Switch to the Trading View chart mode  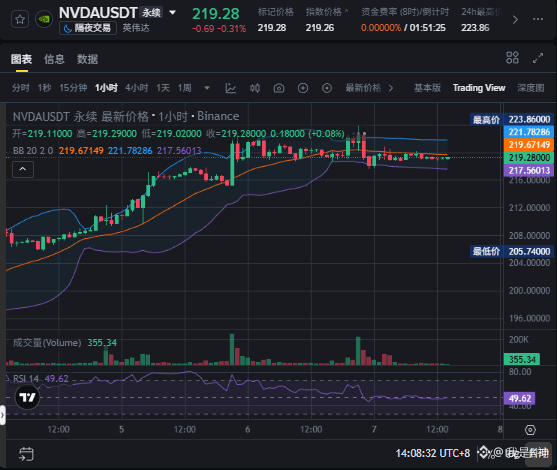pyautogui.click(x=479, y=88)
